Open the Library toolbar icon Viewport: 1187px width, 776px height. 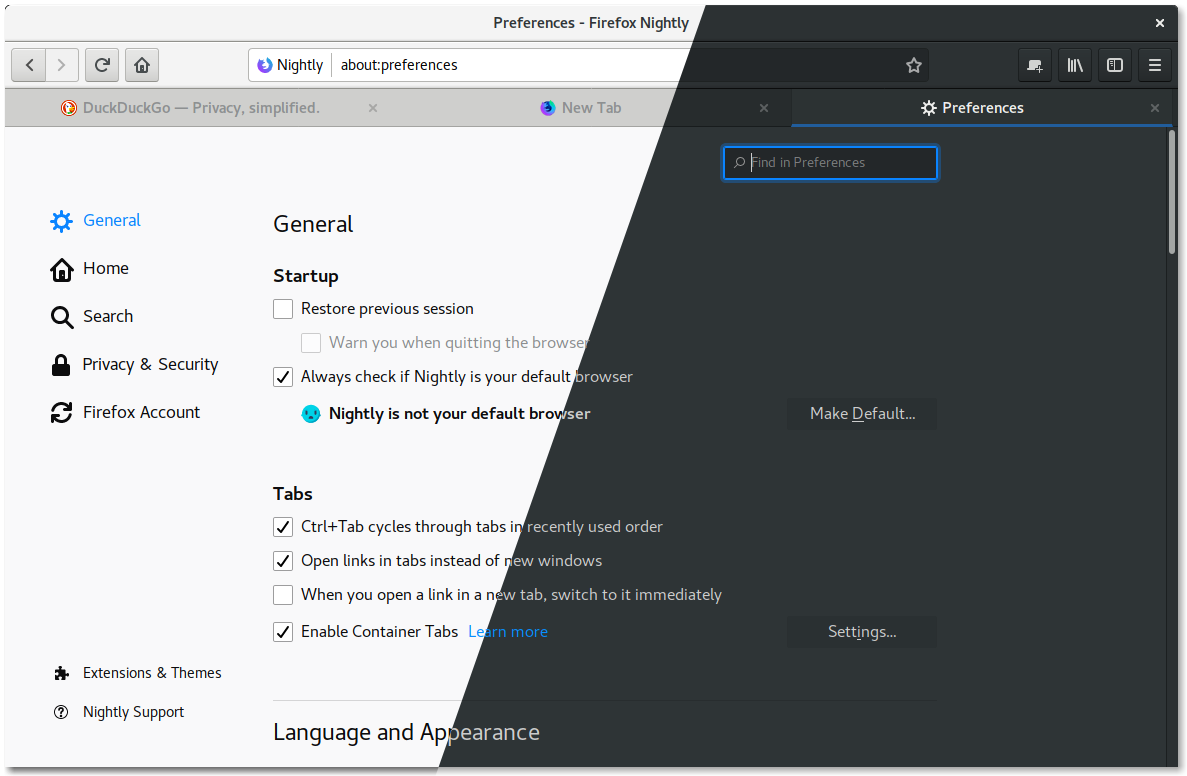point(1075,65)
